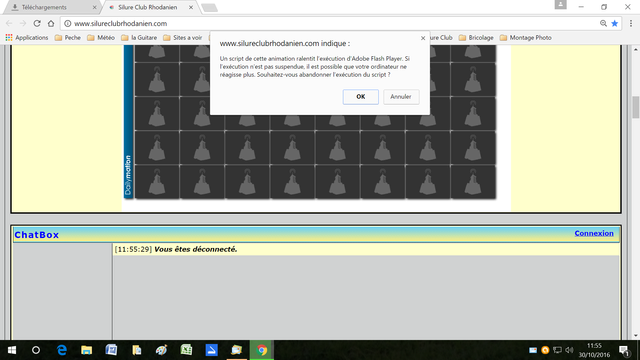Select the Silure Club Rhodanien tab
Viewport: 640px width, 360px height.
click(150, 7)
